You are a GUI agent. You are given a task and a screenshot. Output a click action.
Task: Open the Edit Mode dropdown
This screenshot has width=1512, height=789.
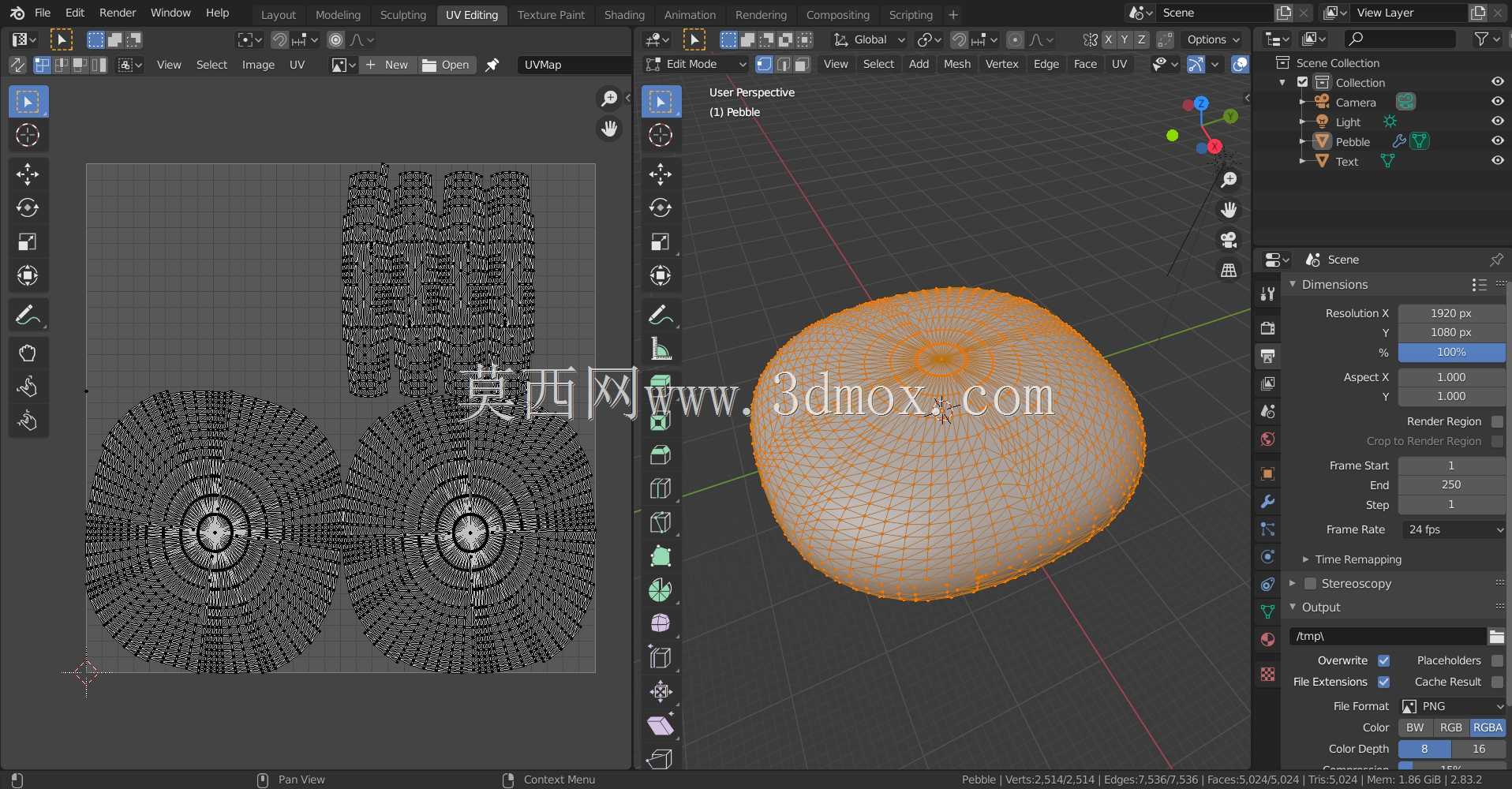(x=695, y=64)
